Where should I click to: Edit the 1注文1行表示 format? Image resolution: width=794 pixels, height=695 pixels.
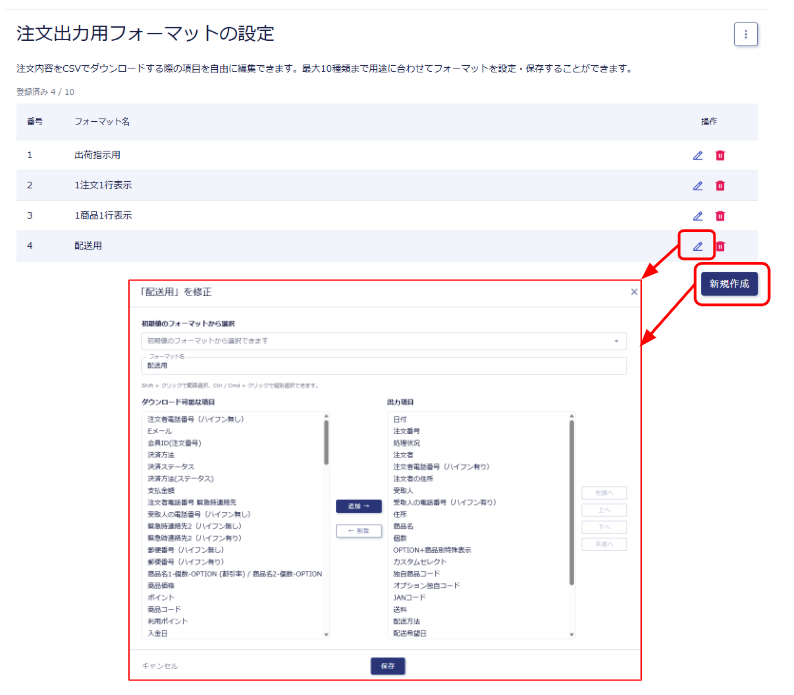coord(697,186)
